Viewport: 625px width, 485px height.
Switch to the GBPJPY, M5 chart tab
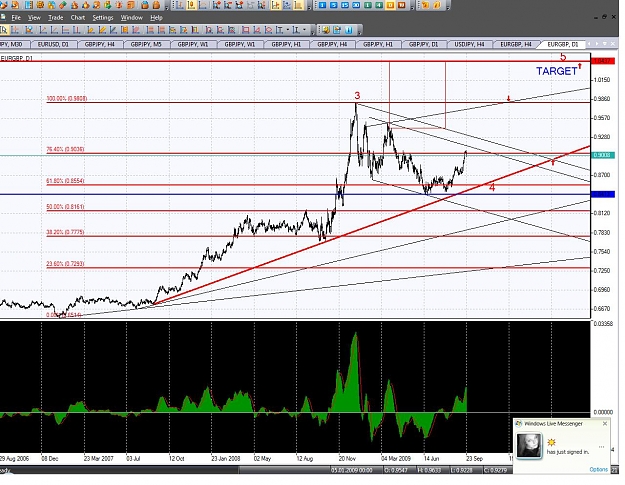click(146, 44)
